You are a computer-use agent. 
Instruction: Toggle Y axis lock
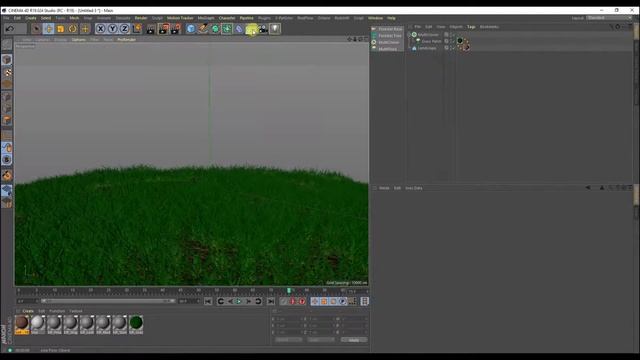(x=113, y=29)
